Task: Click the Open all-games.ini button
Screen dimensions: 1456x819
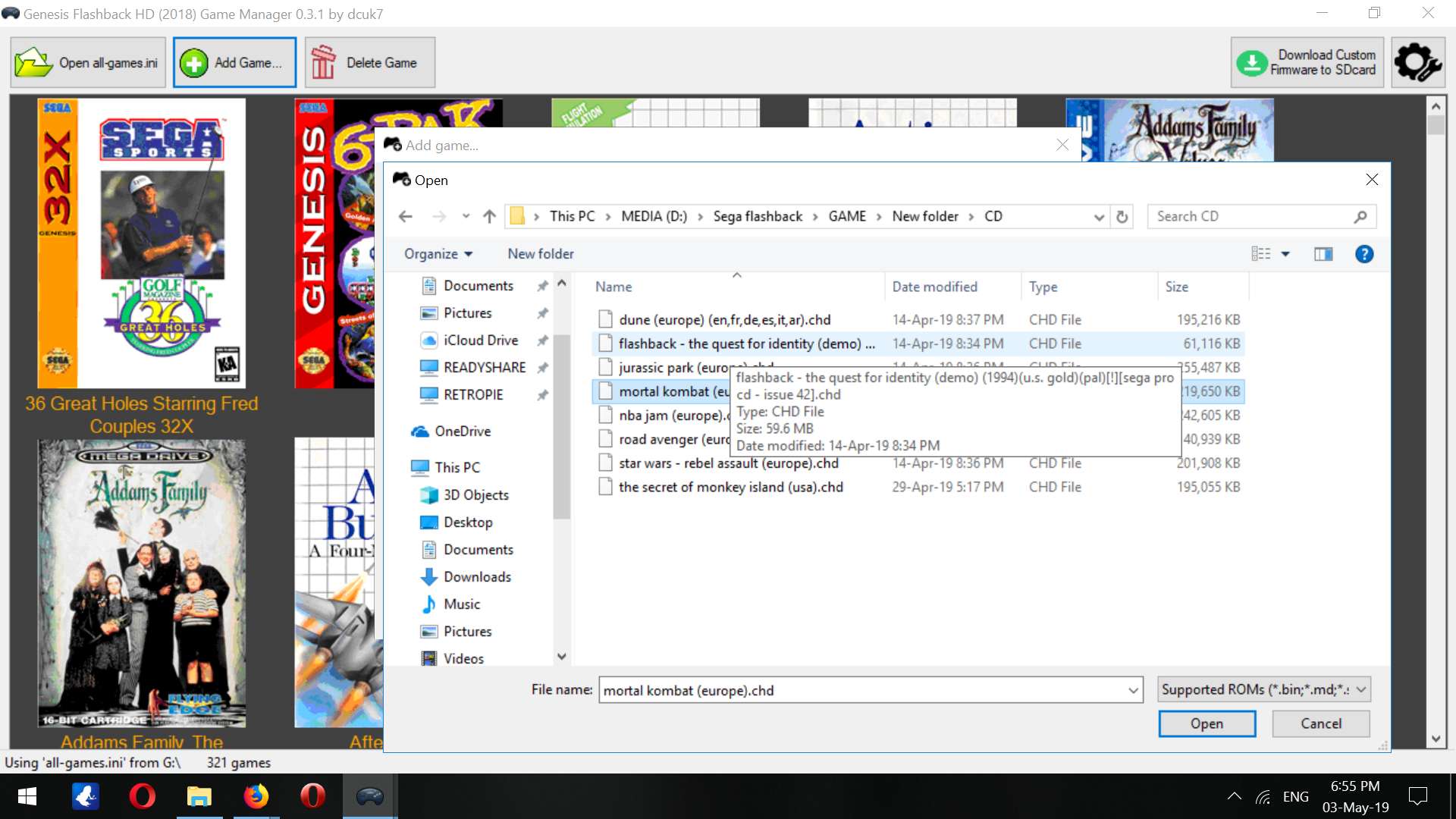Action: (88, 63)
